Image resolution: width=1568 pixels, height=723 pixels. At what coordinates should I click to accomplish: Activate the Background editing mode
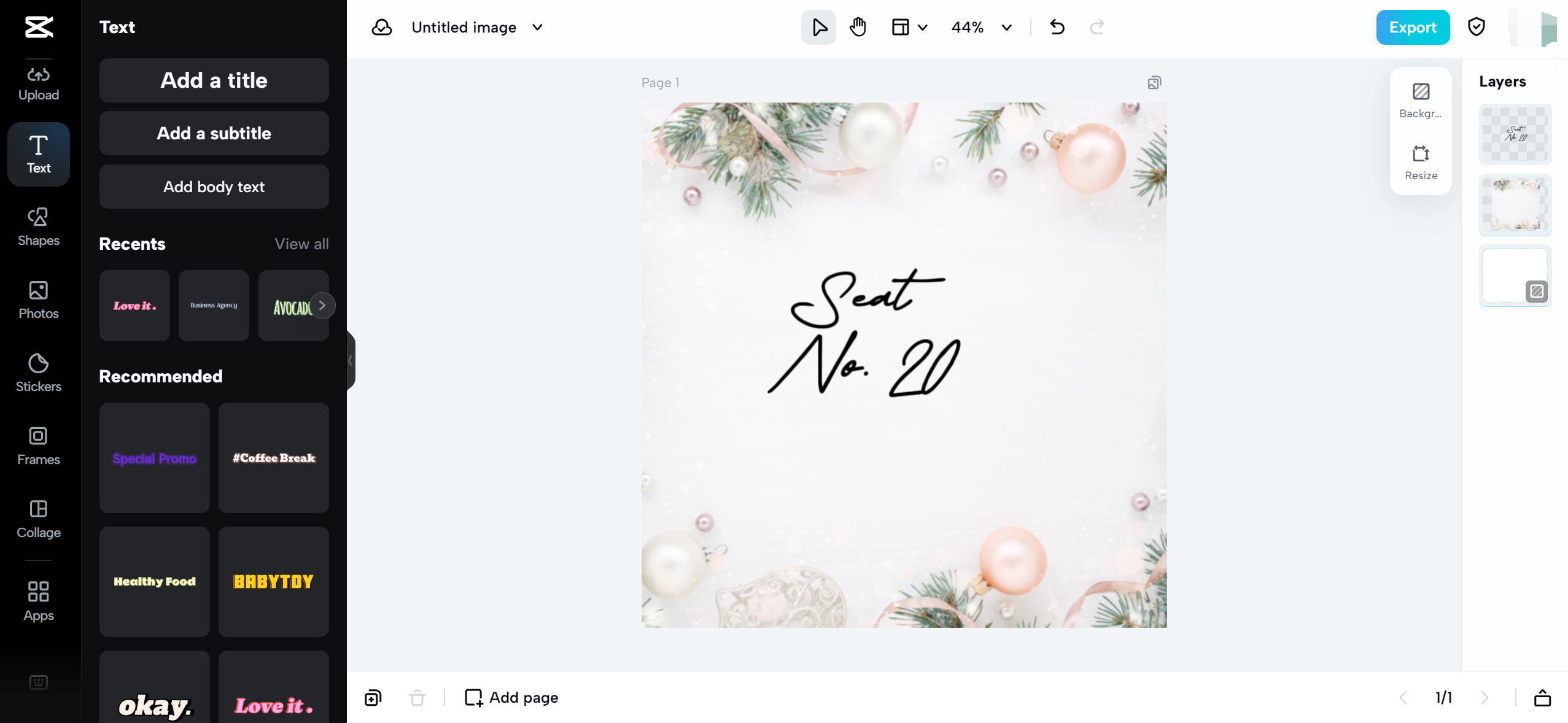[x=1420, y=99]
